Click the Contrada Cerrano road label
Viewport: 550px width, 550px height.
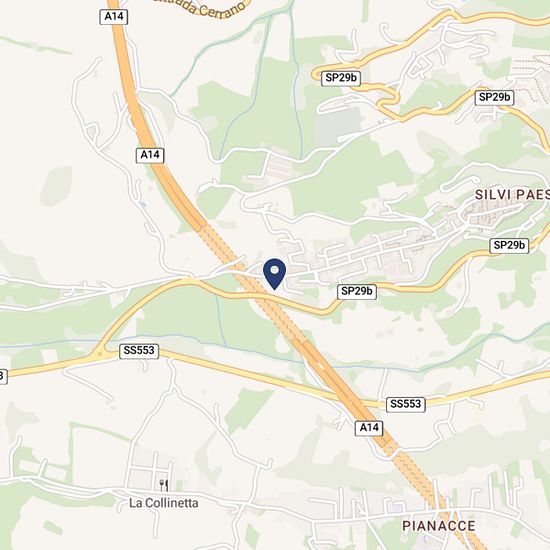tap(200, 8)
